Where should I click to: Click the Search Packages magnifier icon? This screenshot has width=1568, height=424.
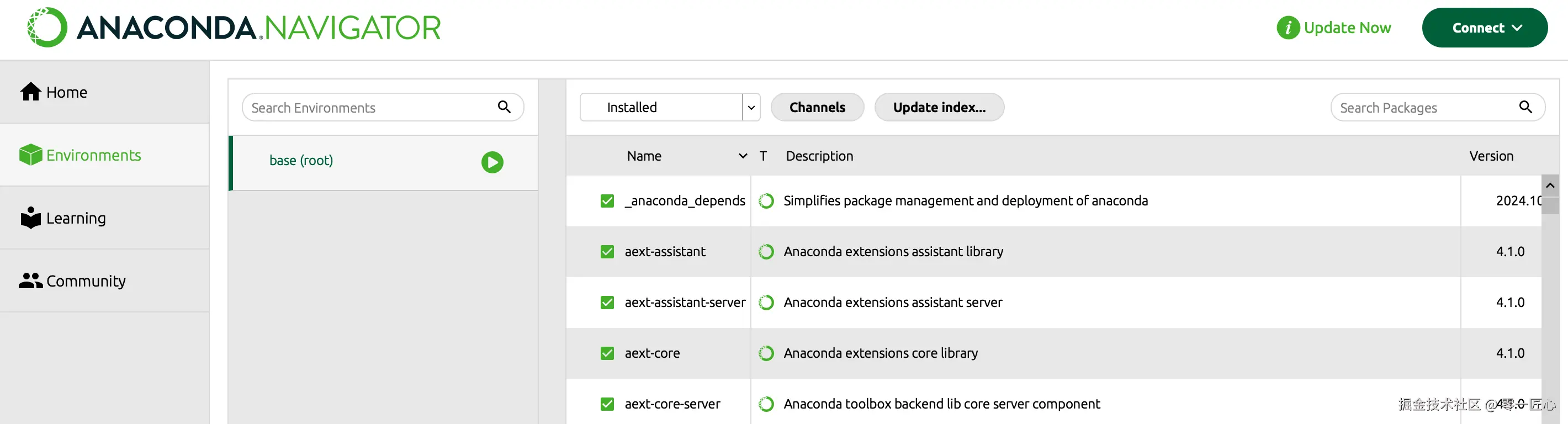[1525, 107]
